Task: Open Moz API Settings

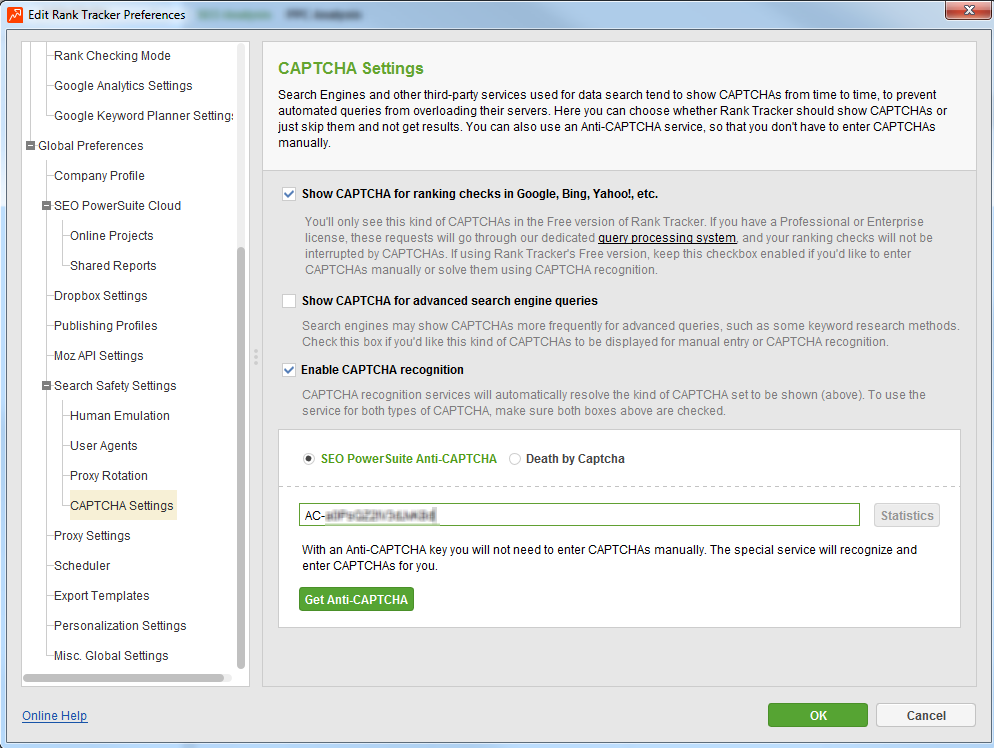Action: [x=99, y=356]
